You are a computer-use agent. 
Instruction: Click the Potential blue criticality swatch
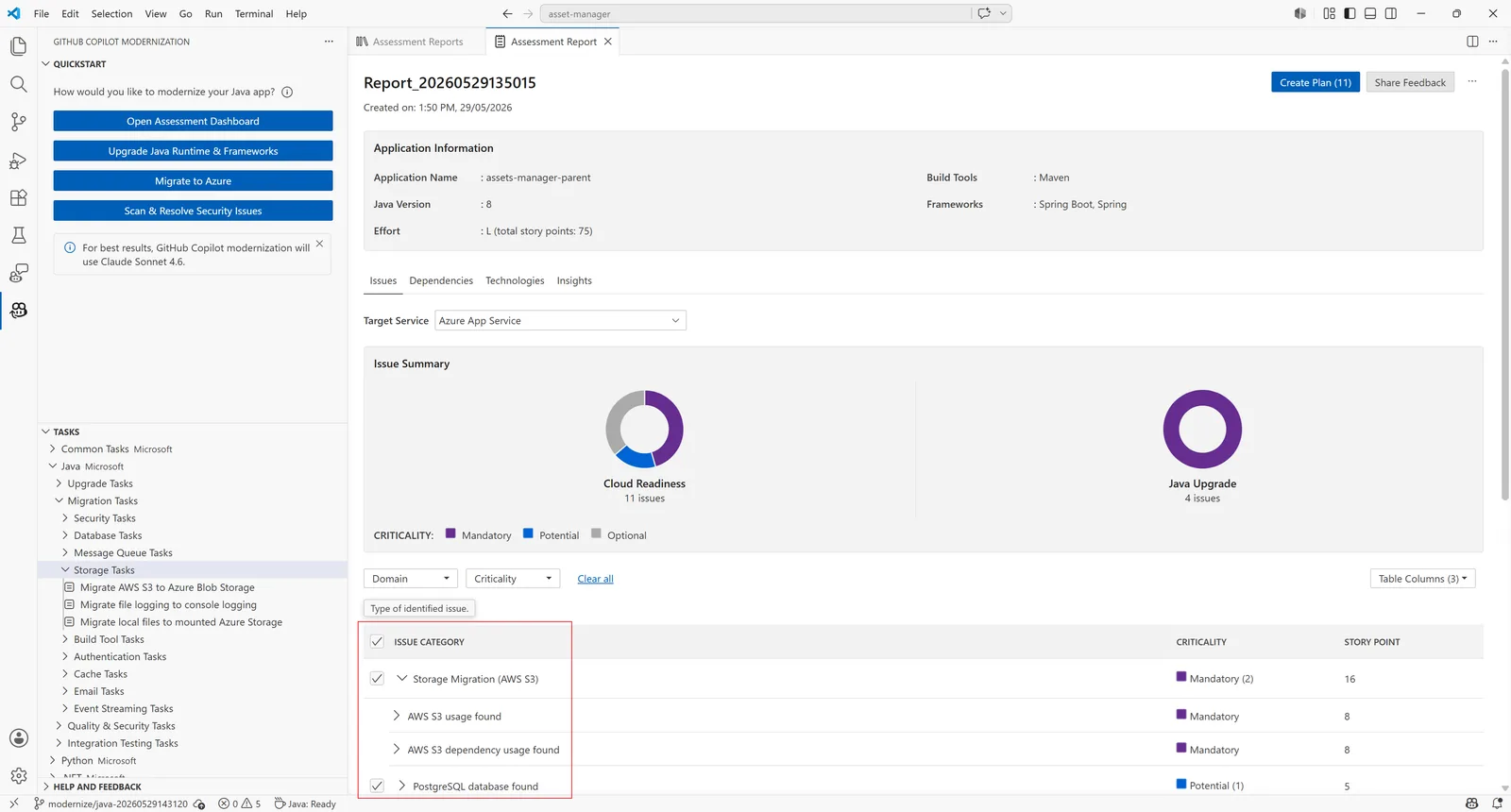click(528, 533)
